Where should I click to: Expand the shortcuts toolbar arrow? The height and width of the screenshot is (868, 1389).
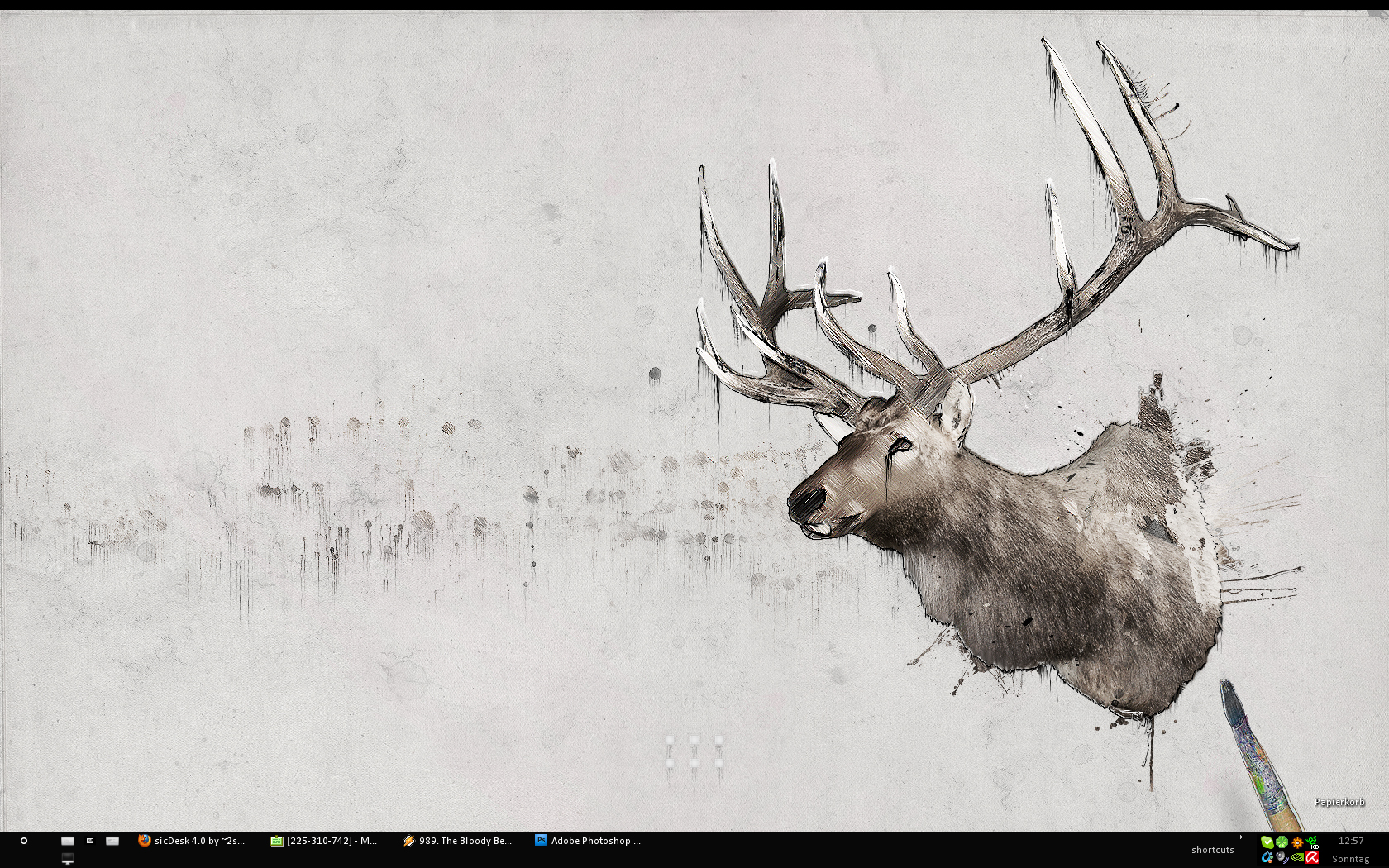click(1241, 837)
